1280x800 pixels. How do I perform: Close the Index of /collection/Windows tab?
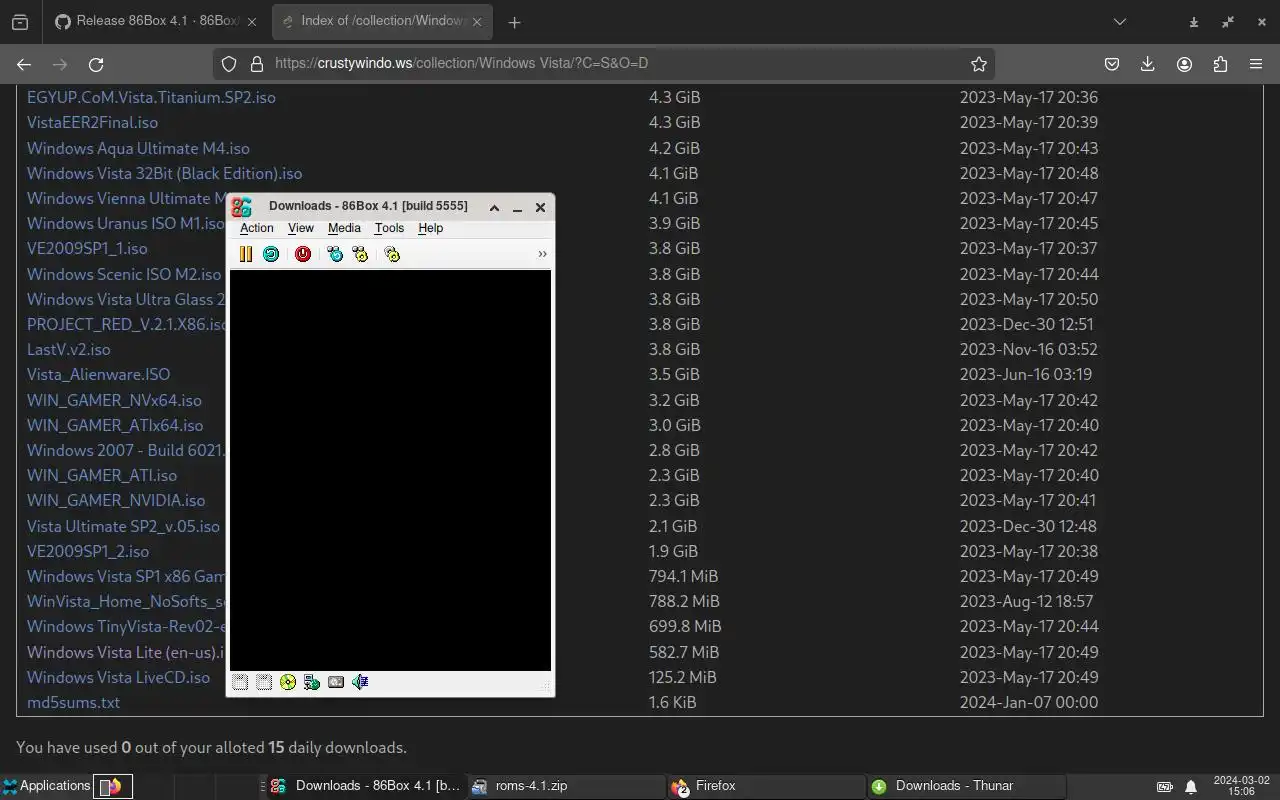[477, 21]
